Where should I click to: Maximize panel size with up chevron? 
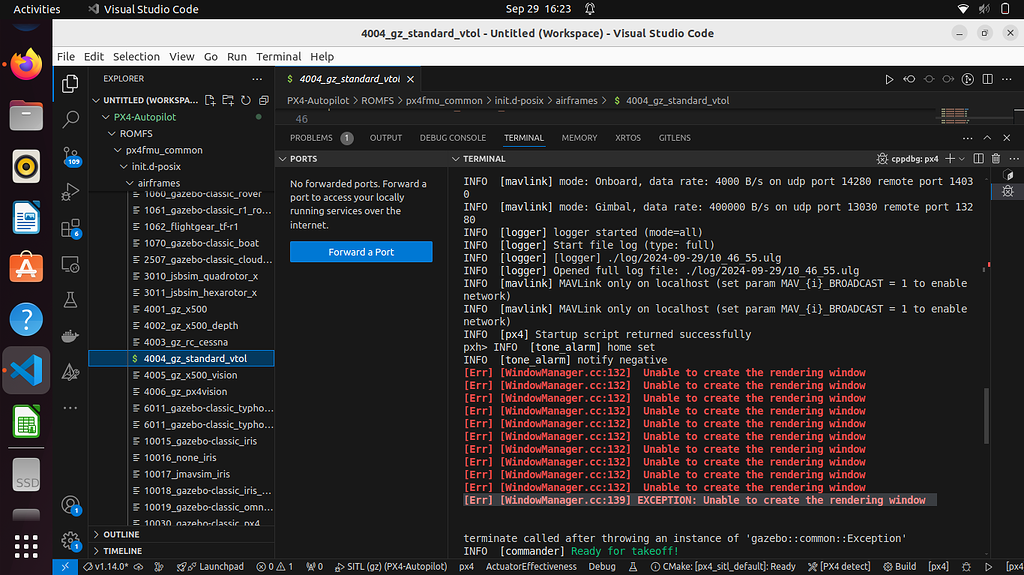coord(987,138)
